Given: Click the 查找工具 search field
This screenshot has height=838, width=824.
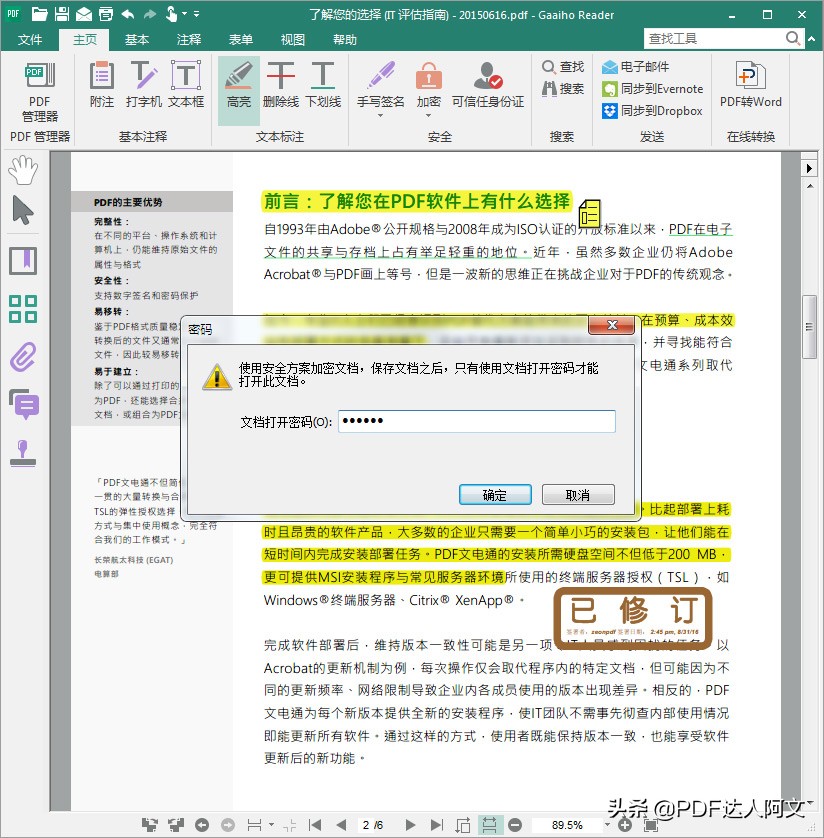Looking at the screenshot, I should [713, 38].
